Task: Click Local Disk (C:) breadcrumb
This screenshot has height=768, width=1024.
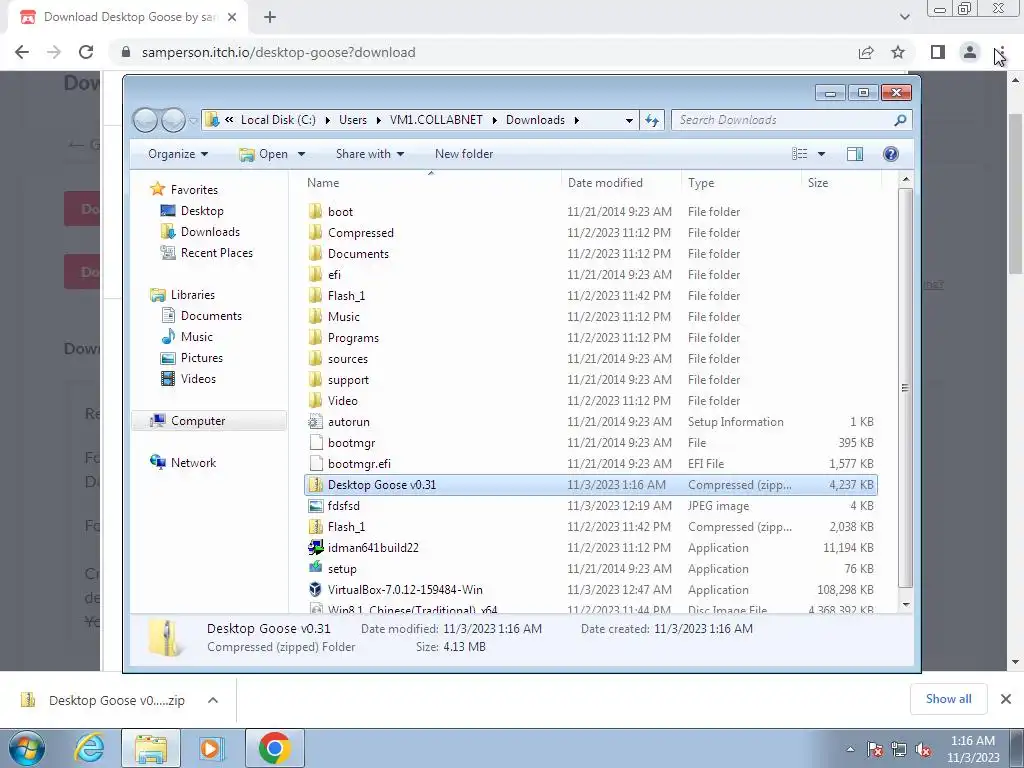Action: coord(278,120)
